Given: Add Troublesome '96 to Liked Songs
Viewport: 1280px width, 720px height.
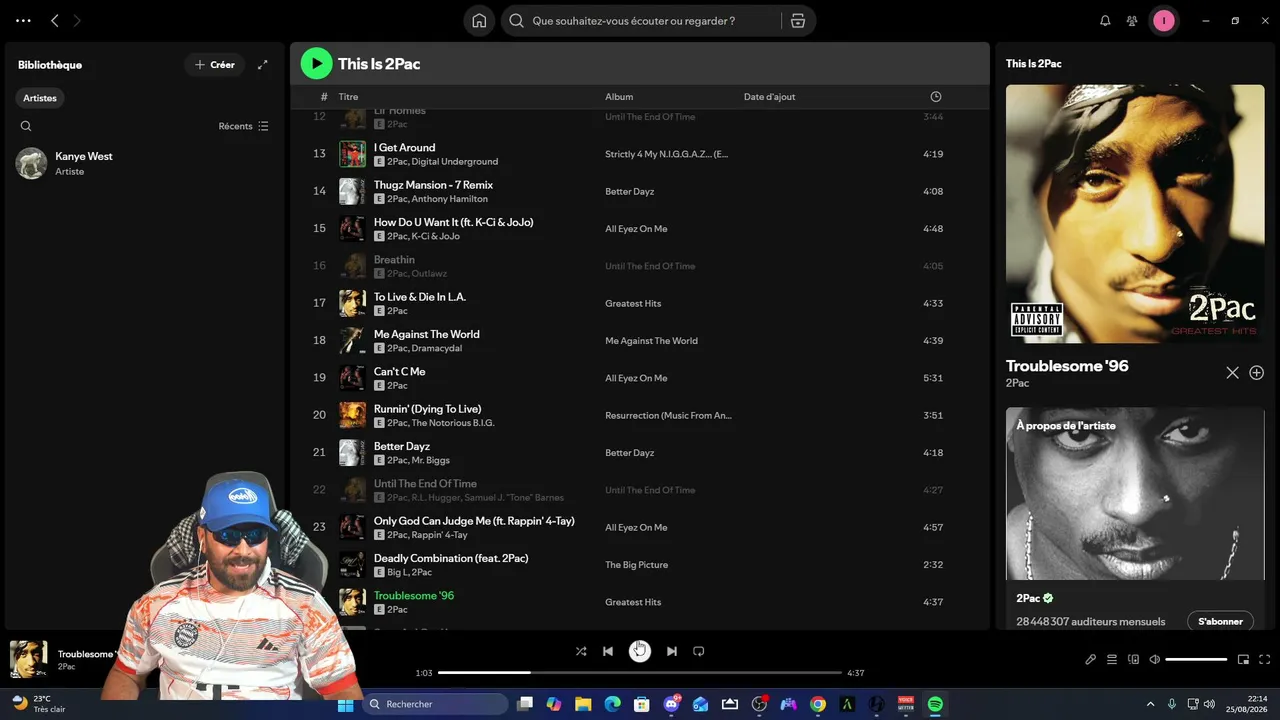Looking at the screenshot, I should coord(1257,373).
